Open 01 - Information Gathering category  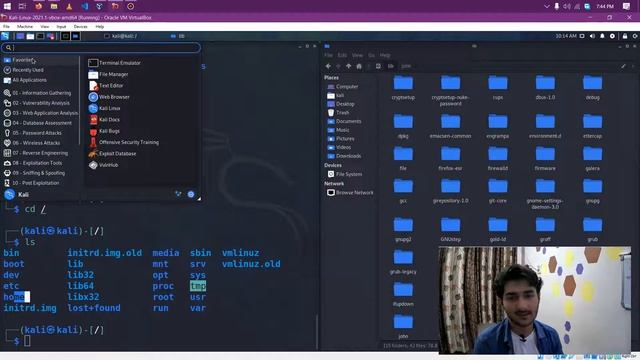click(x=37, y=93)
